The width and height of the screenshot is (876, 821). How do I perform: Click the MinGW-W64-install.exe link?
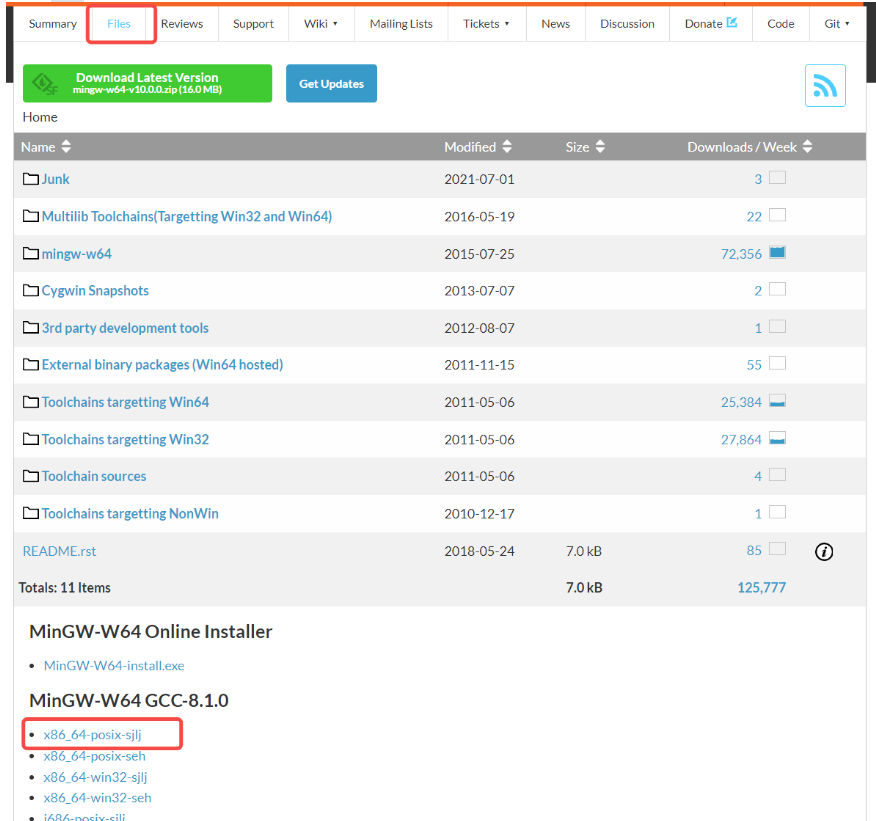coord(114,666)
